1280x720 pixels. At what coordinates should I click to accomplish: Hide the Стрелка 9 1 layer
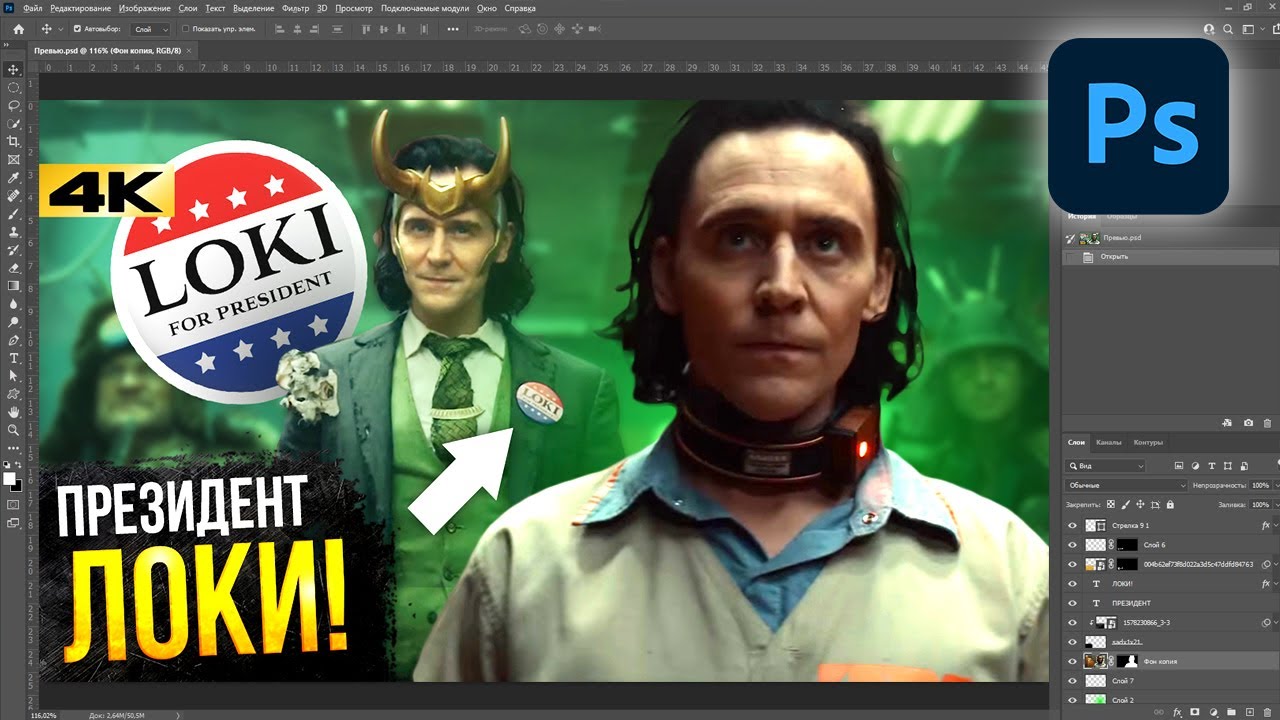pos(1072,525)
